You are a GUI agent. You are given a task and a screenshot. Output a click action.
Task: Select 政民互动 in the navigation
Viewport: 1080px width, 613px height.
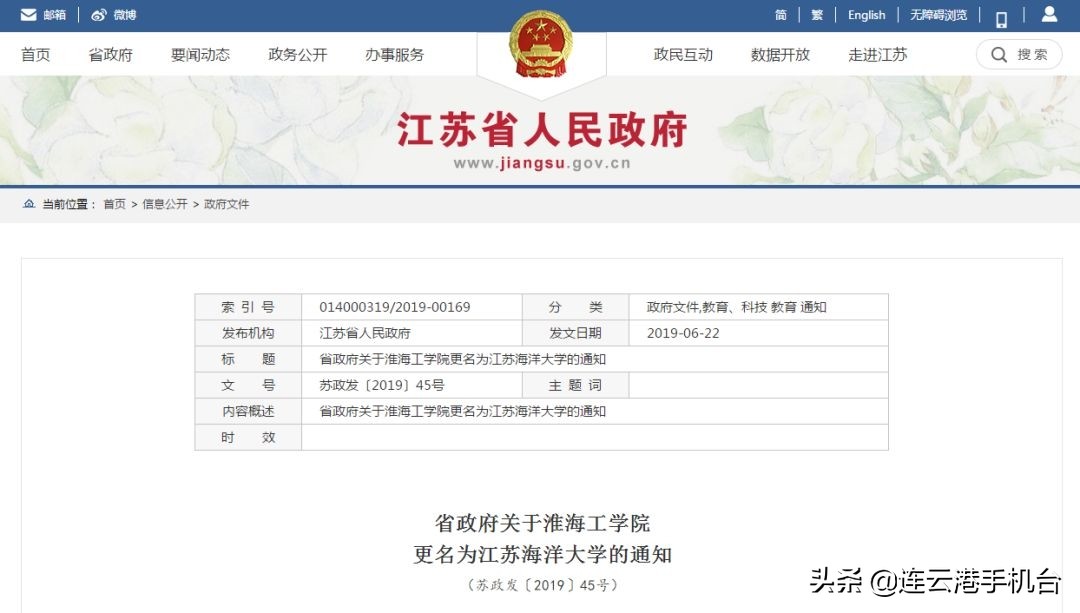tap(684, 55)
